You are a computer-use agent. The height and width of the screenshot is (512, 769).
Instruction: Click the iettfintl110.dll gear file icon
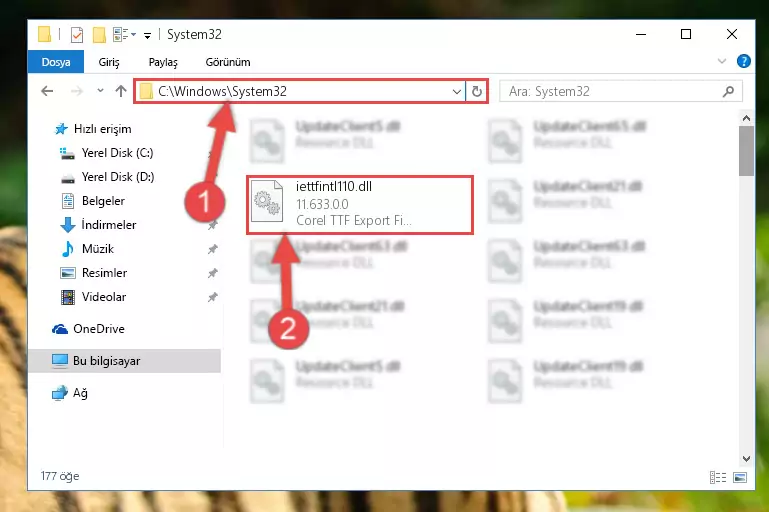[x=267, y=201]
